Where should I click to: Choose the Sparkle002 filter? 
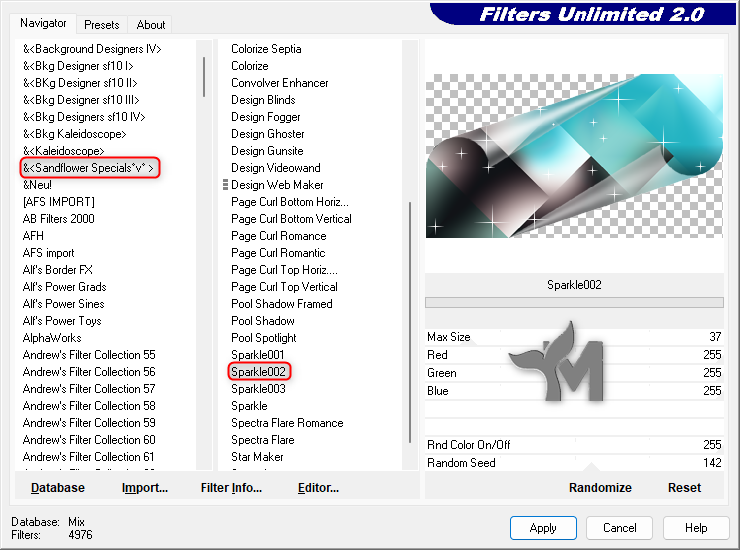(x=259, y=372)
